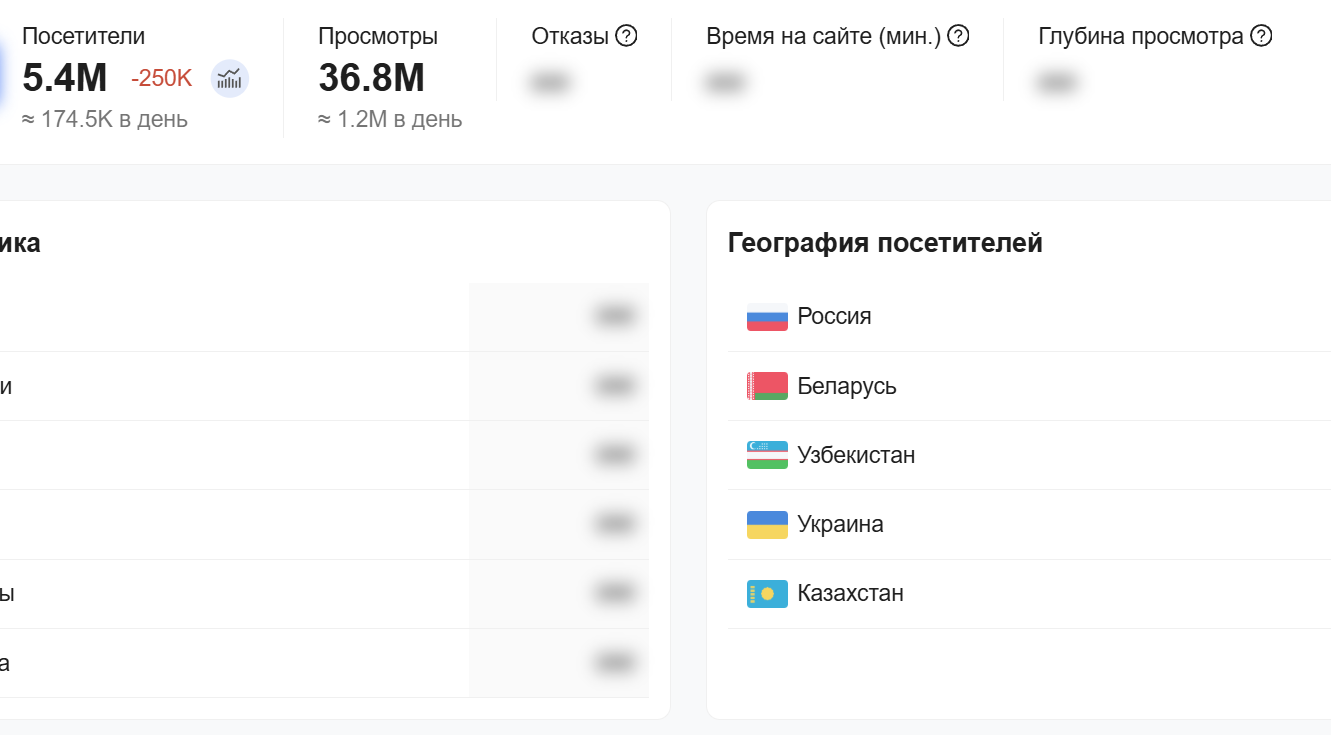Viewport: 1331px width, 735px height.
Task: Click the Украина country name
Action: click(840, 524)
